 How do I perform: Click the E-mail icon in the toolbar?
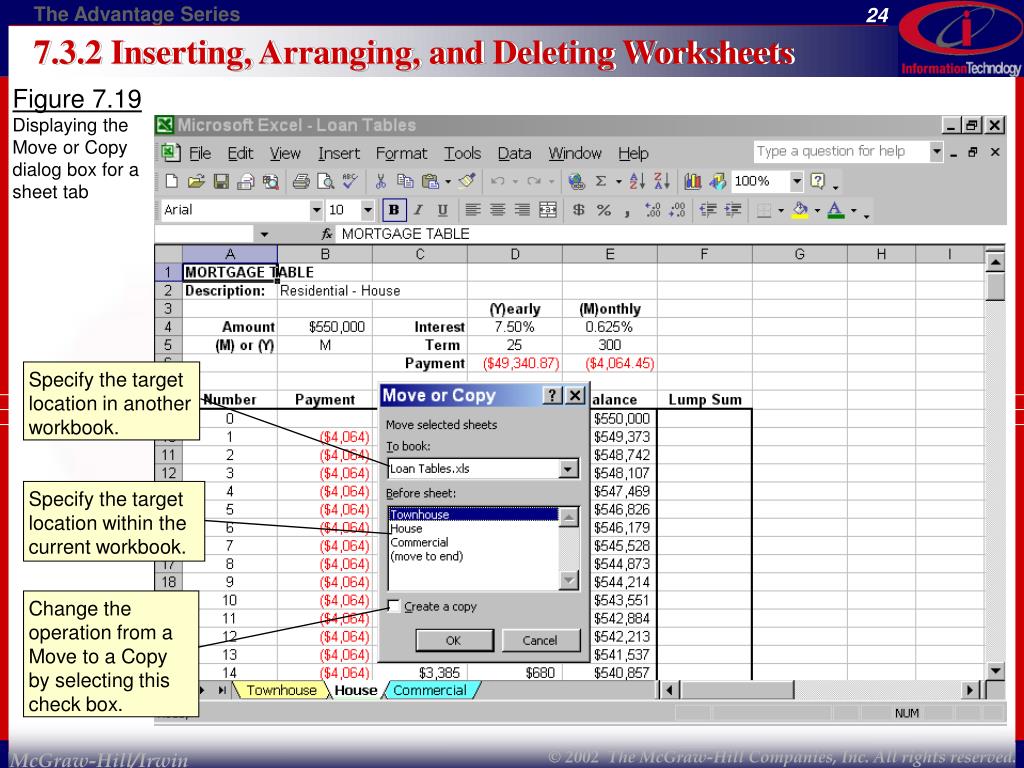pyautogui.click(x=246, y=182)
